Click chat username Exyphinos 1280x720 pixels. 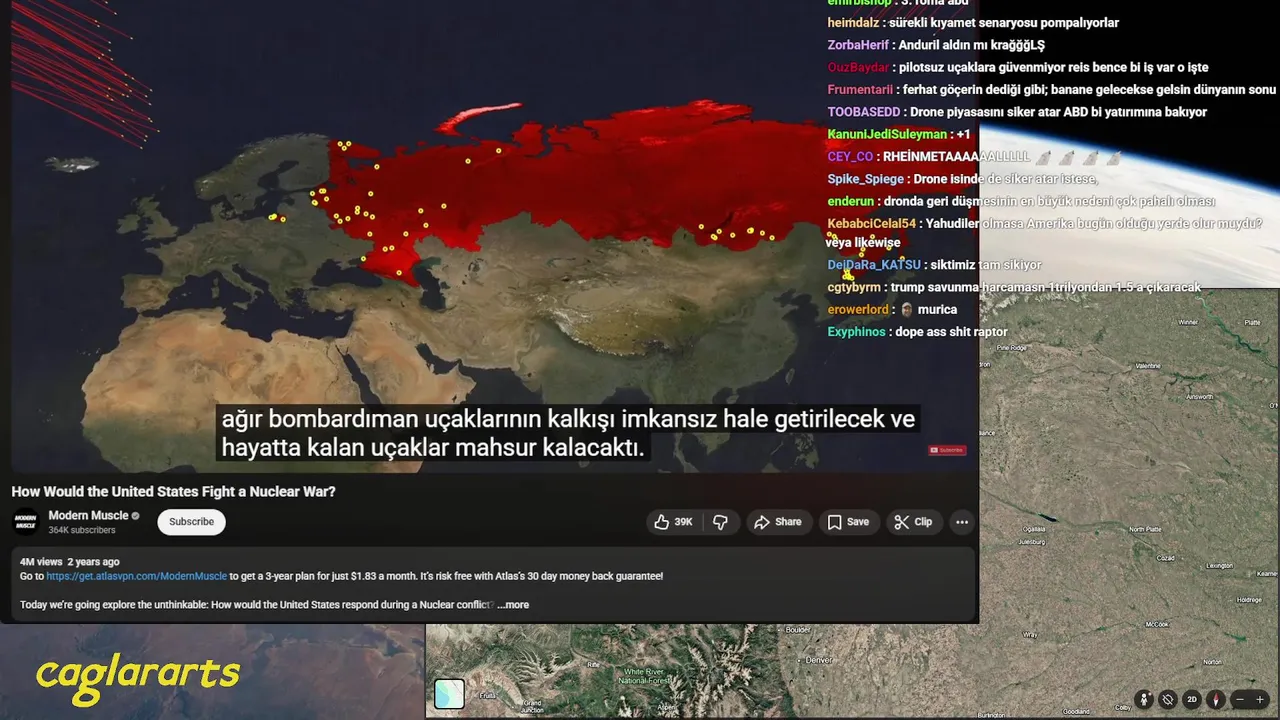857,332
